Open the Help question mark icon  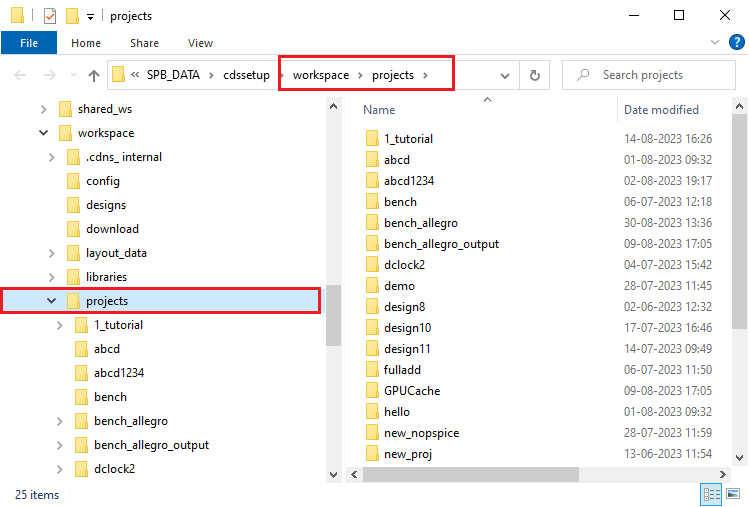pos(735,43)
